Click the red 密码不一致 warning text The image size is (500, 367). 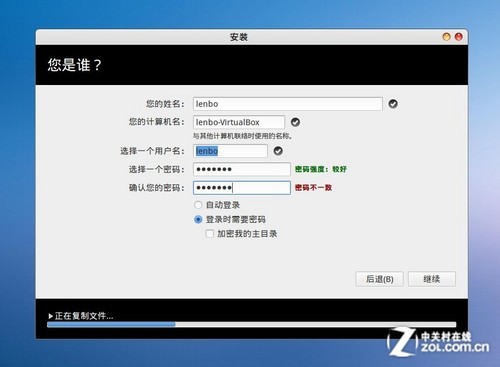tap(313, 188)
